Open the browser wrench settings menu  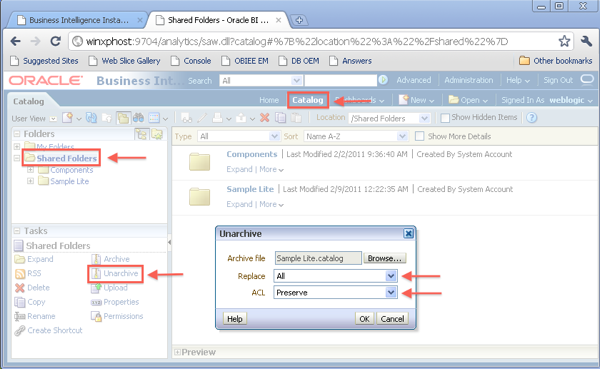pos(586,41)
